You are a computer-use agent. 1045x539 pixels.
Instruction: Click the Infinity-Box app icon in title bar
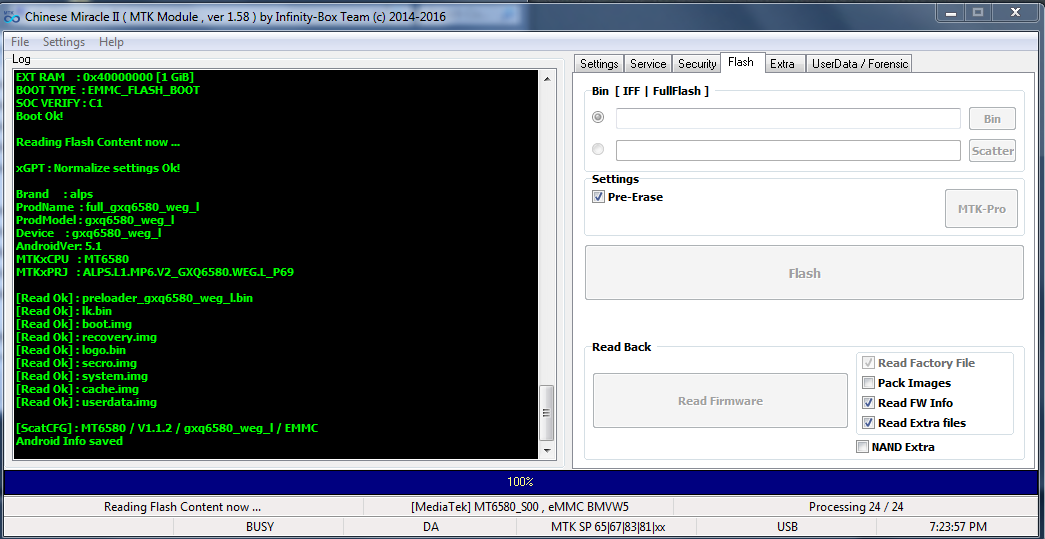(11, 16)
